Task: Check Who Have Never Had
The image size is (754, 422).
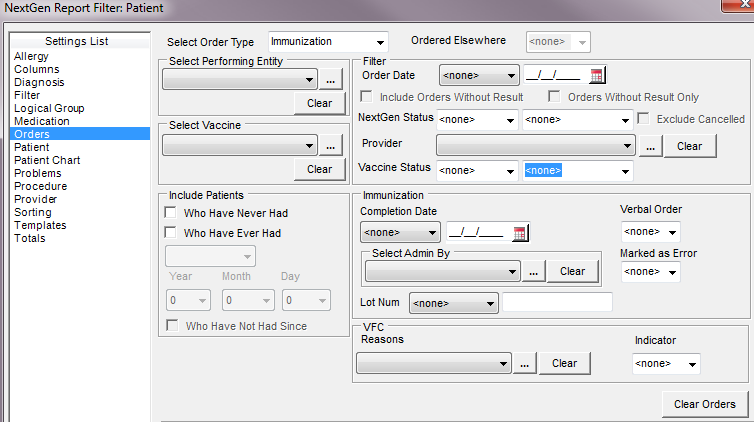Action: [x=170, y=212]
